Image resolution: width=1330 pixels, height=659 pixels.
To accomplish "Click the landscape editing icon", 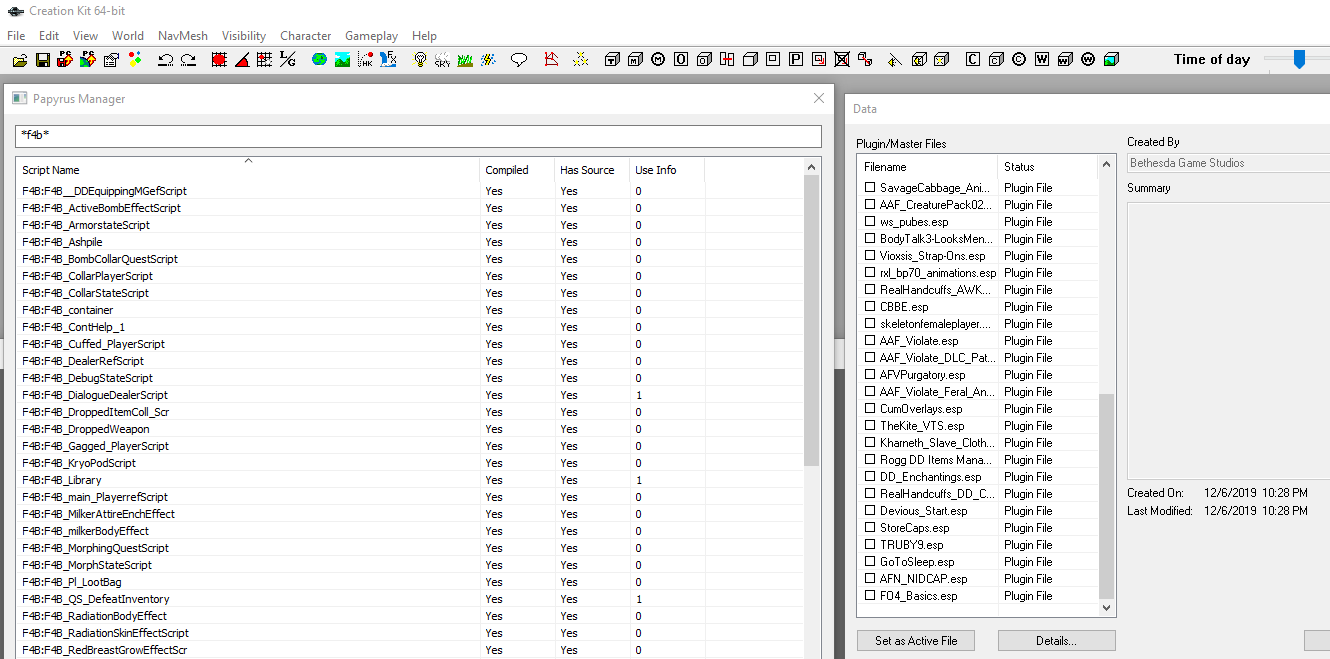I will click(x=342, y=60).
